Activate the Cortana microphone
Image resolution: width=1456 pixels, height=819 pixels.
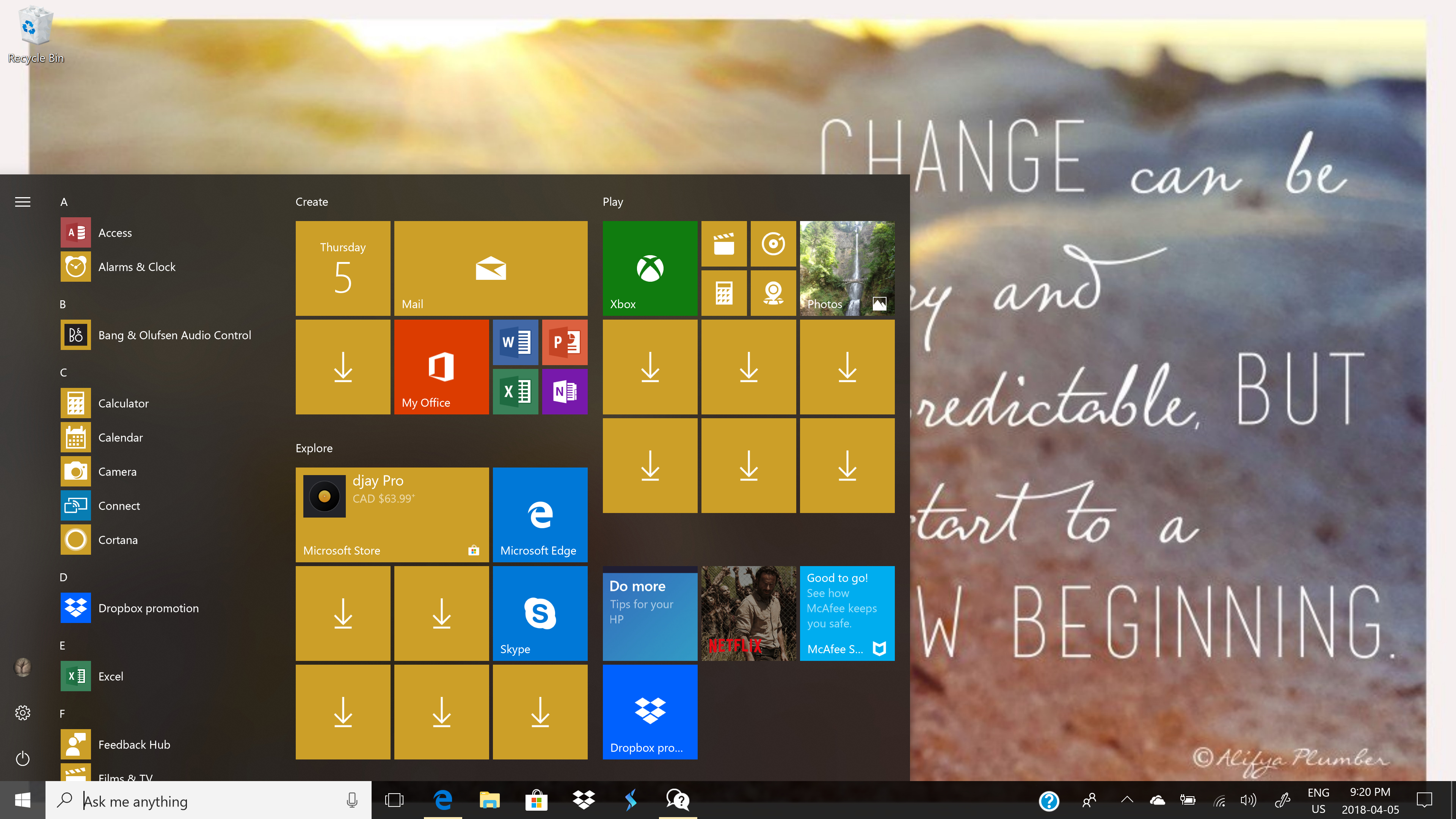(351, 800)
